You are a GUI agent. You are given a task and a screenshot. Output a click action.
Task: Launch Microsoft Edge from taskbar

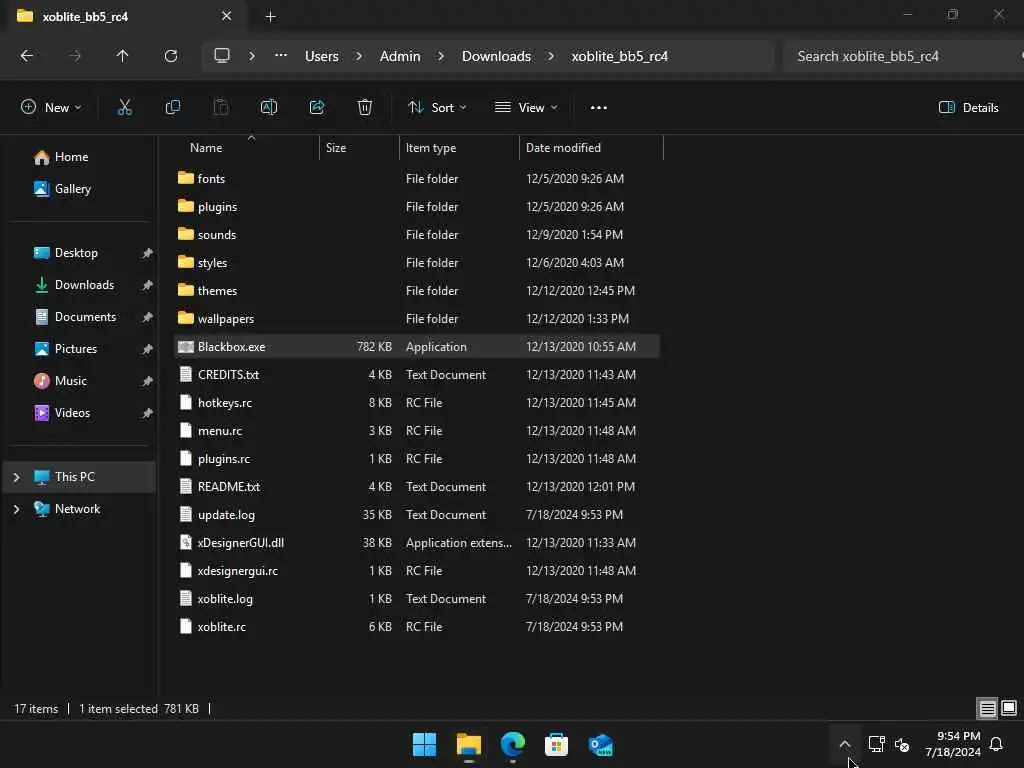tap(513, 744)
